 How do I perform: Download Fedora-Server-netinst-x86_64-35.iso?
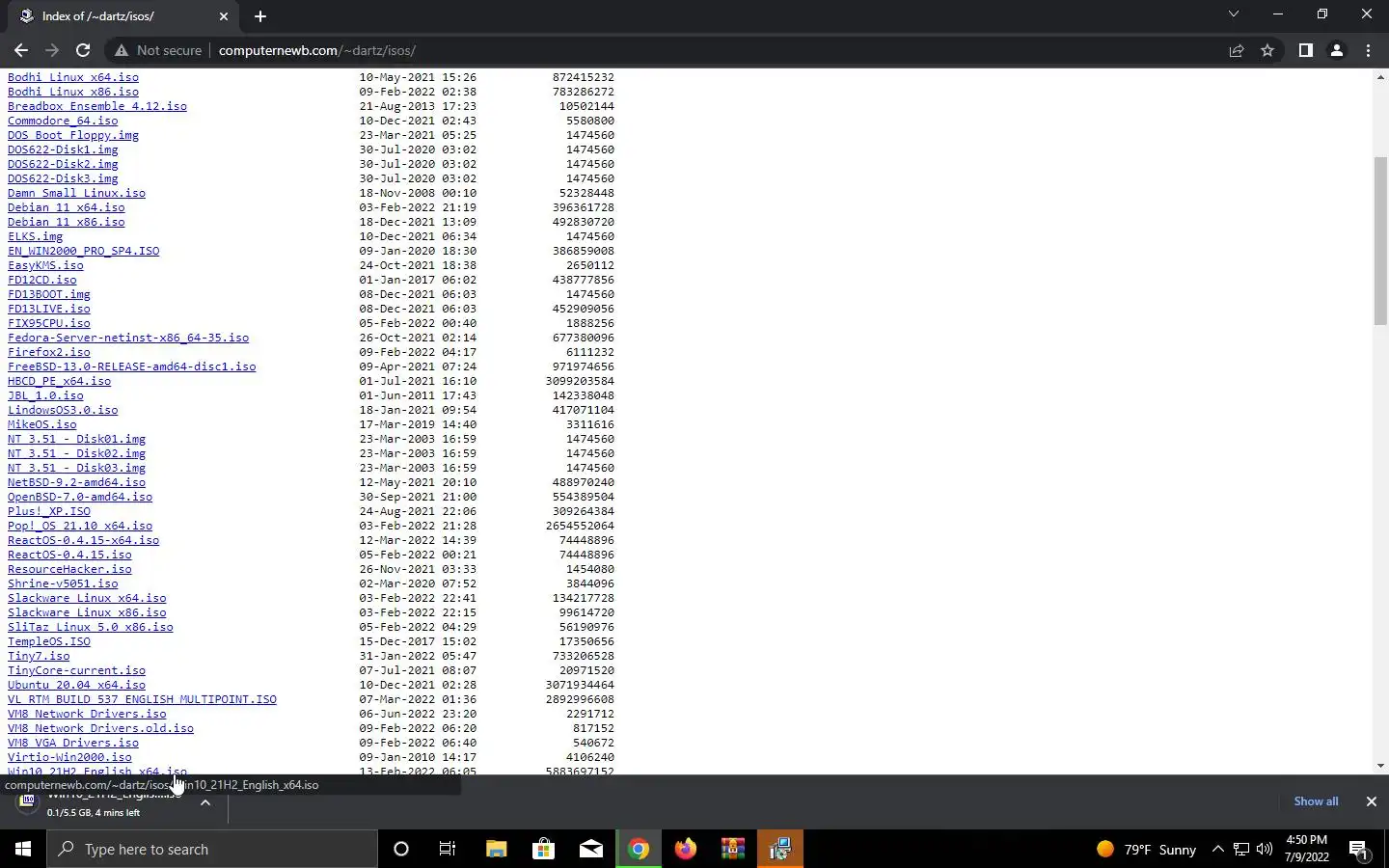tap(128, 338)
